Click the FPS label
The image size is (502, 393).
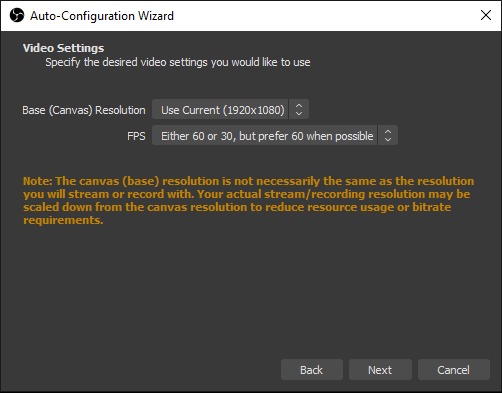coord(136,136)
